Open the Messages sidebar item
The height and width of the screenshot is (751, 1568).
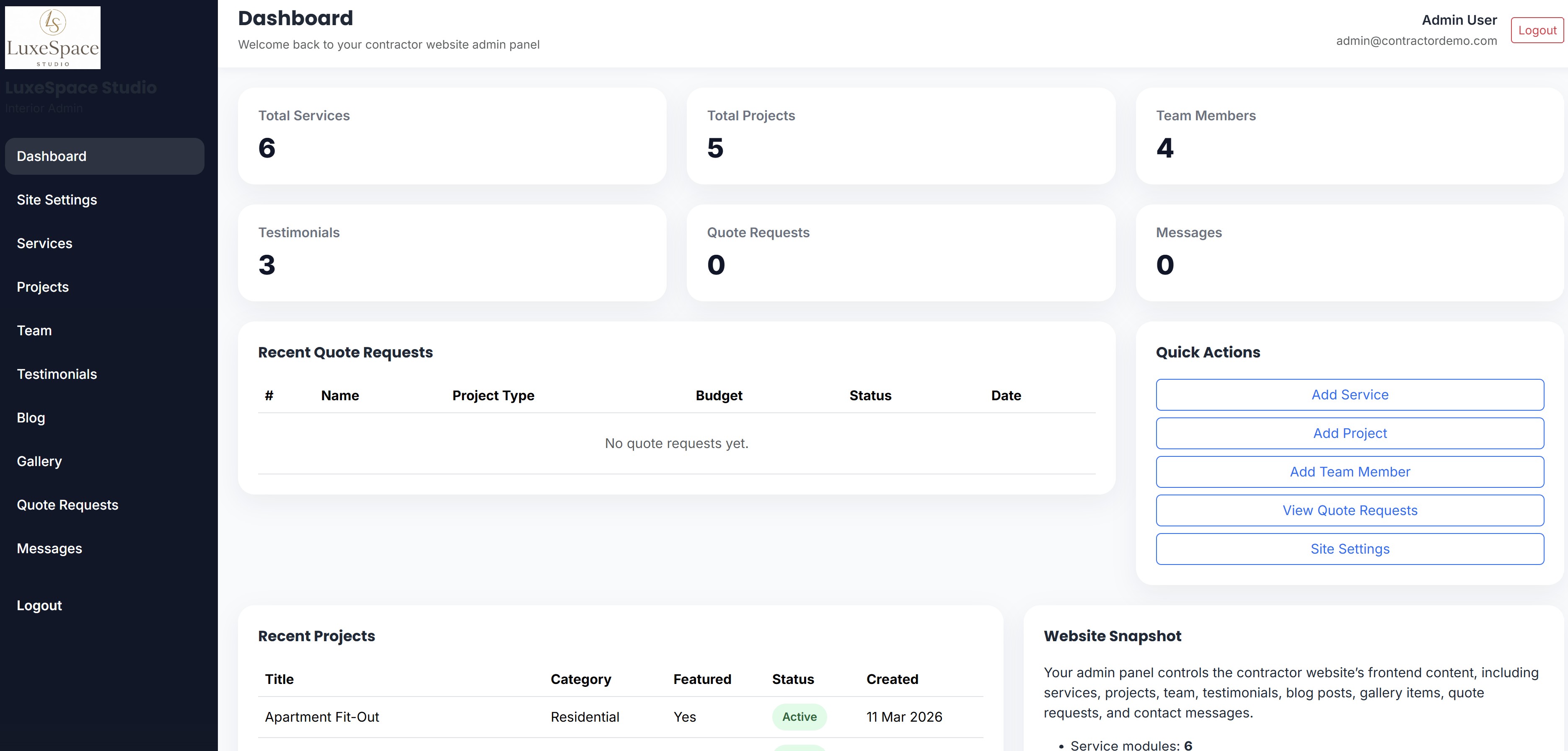point(105,548)
